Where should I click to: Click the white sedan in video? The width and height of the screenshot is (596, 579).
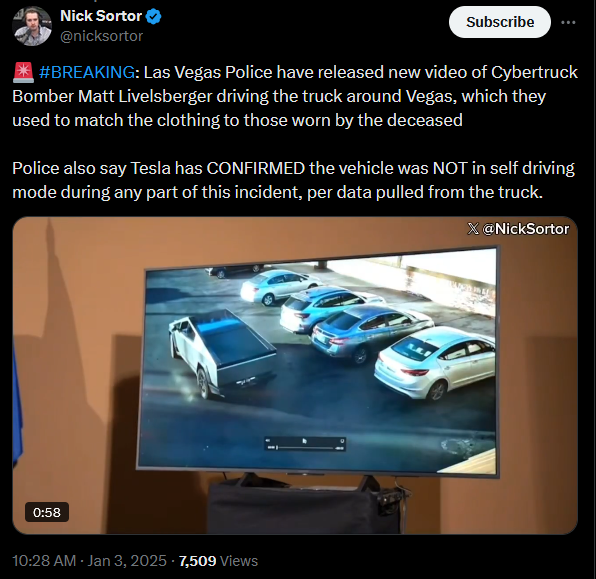click(x=434, y=361)
